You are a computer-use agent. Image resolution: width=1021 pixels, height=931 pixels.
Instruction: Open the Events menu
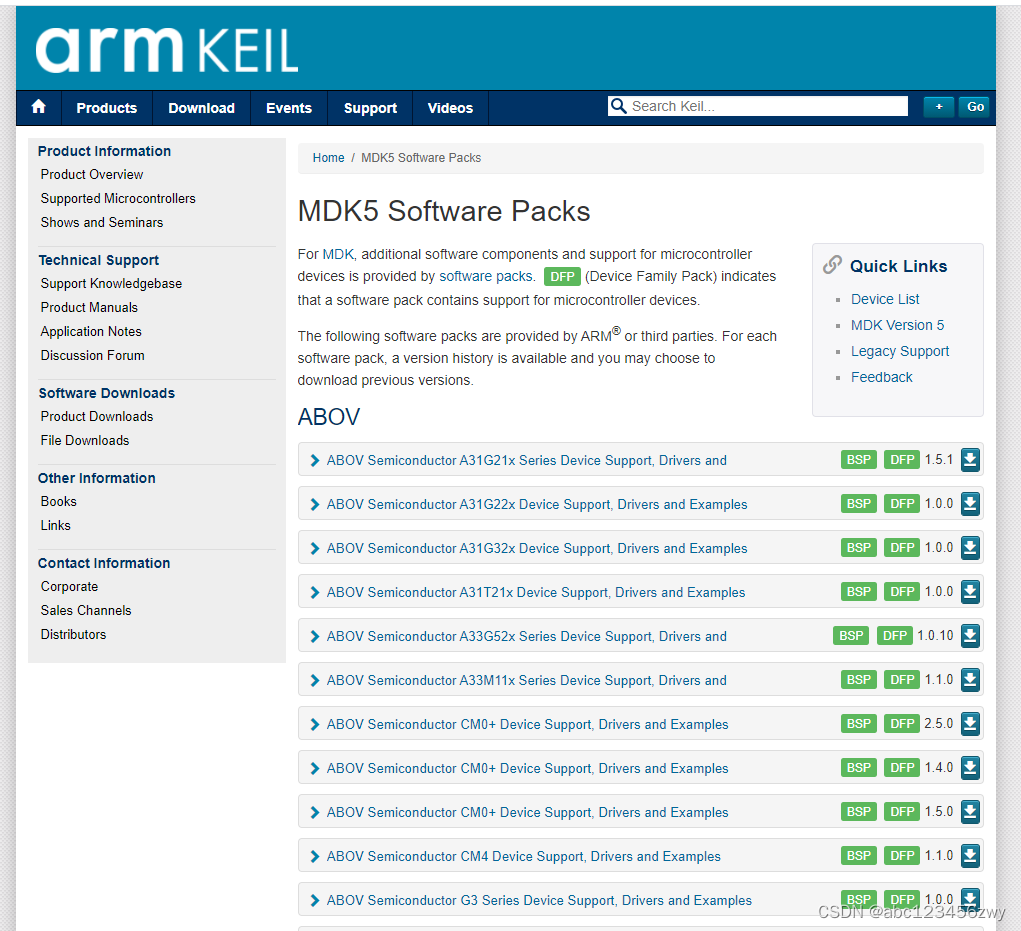click(x=288, y=108)
